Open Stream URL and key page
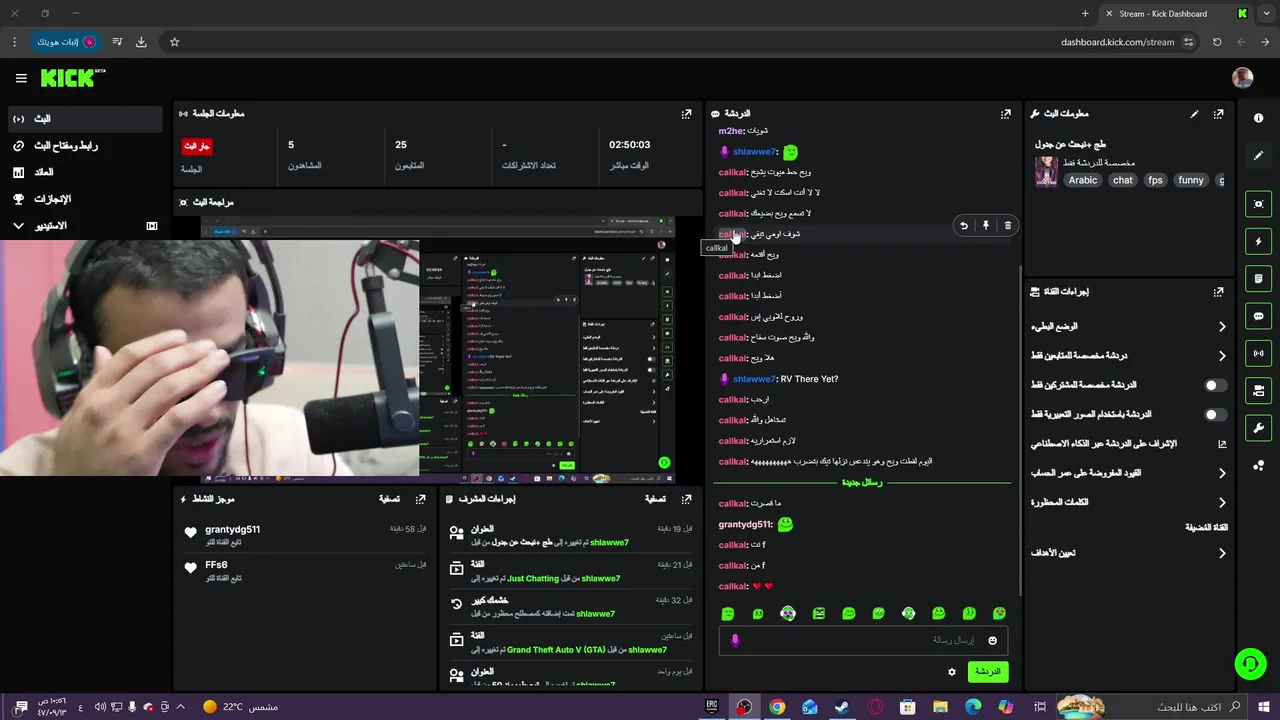The width and height of the screenshot is (1280, 720). tap(84, 146)
